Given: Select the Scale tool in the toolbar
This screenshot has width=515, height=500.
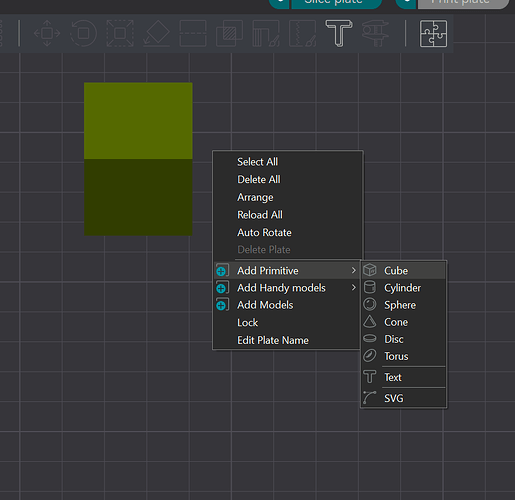Looking at the screenshot, I should click(x=120, y=33).
